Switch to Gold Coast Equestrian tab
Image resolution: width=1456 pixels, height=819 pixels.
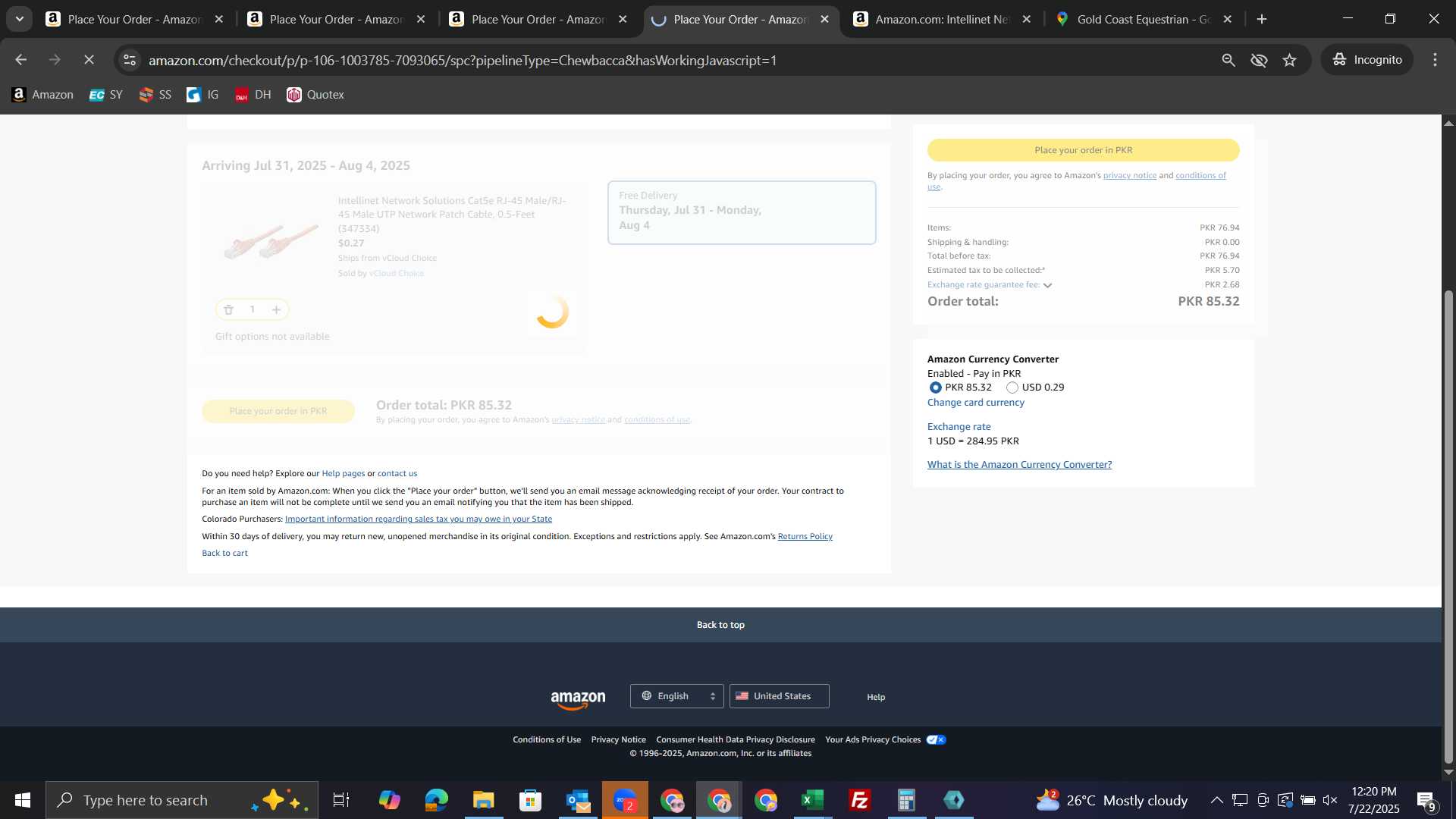(x=1144, y=19)
